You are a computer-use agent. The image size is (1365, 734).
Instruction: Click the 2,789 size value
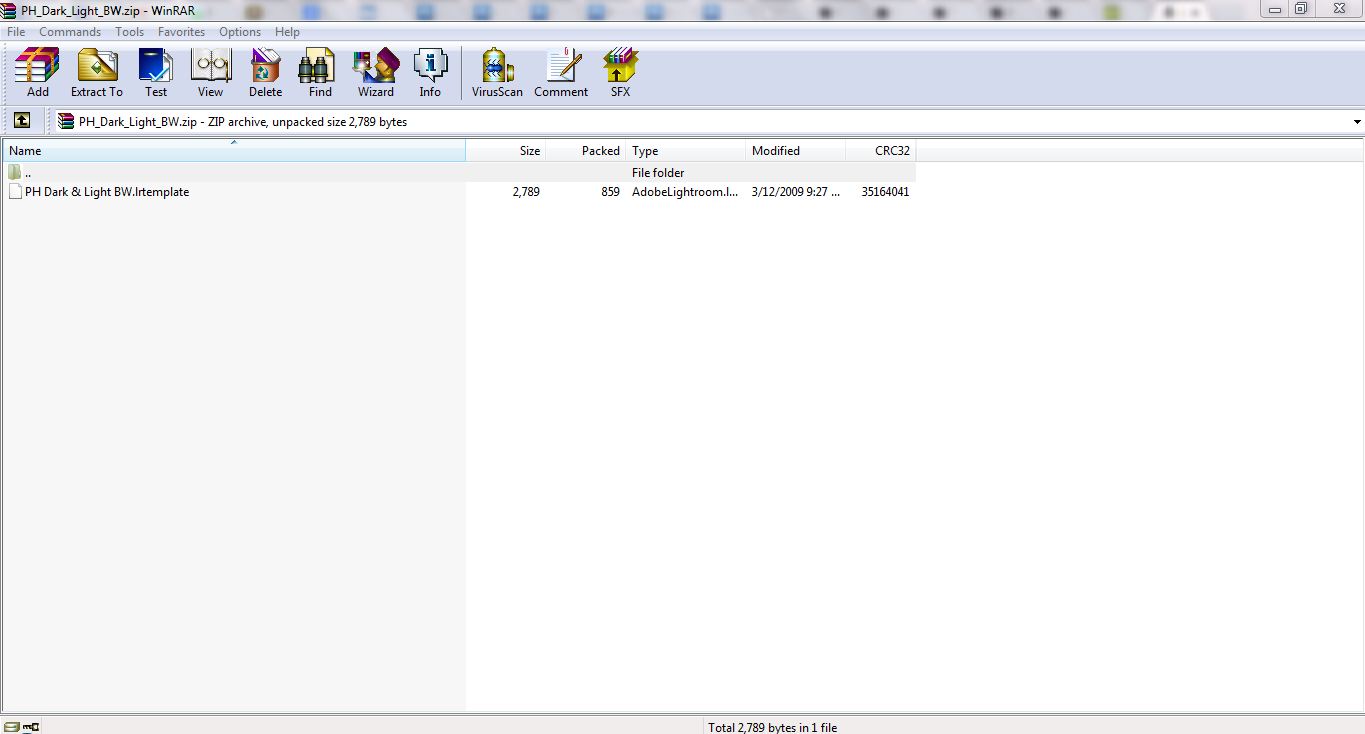[x=526, y=192]
